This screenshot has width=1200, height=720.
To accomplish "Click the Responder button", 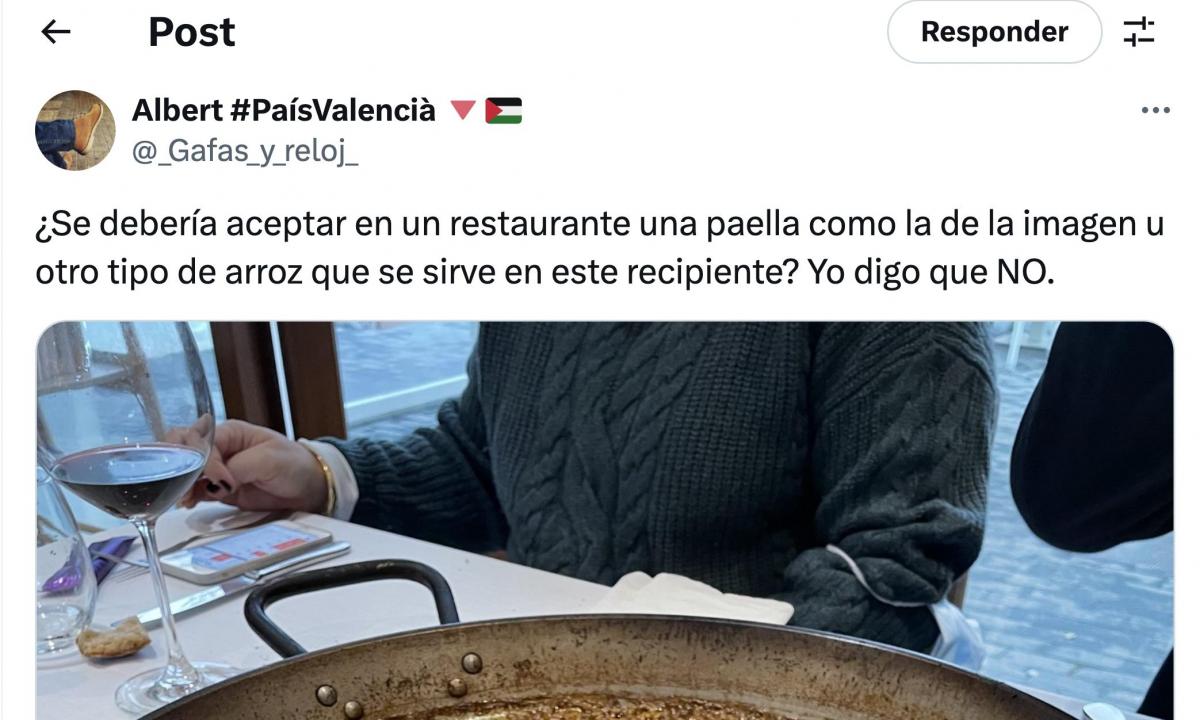I will pyautogui.click(x=994, y=32).
